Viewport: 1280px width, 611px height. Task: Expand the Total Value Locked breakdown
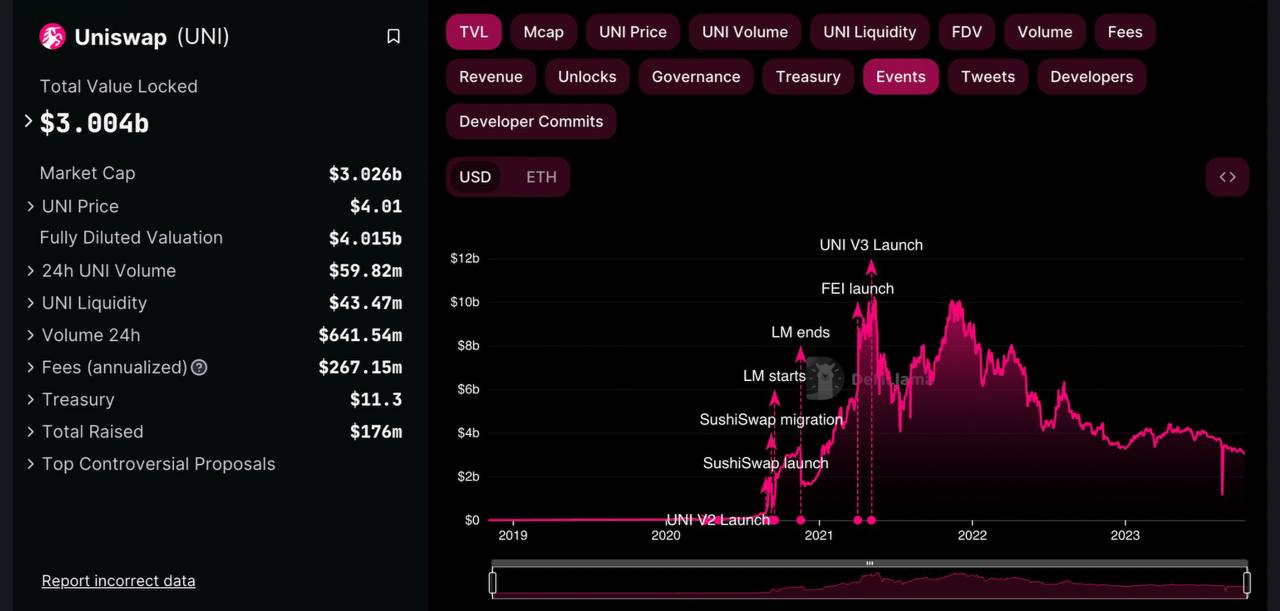(29, 122)
